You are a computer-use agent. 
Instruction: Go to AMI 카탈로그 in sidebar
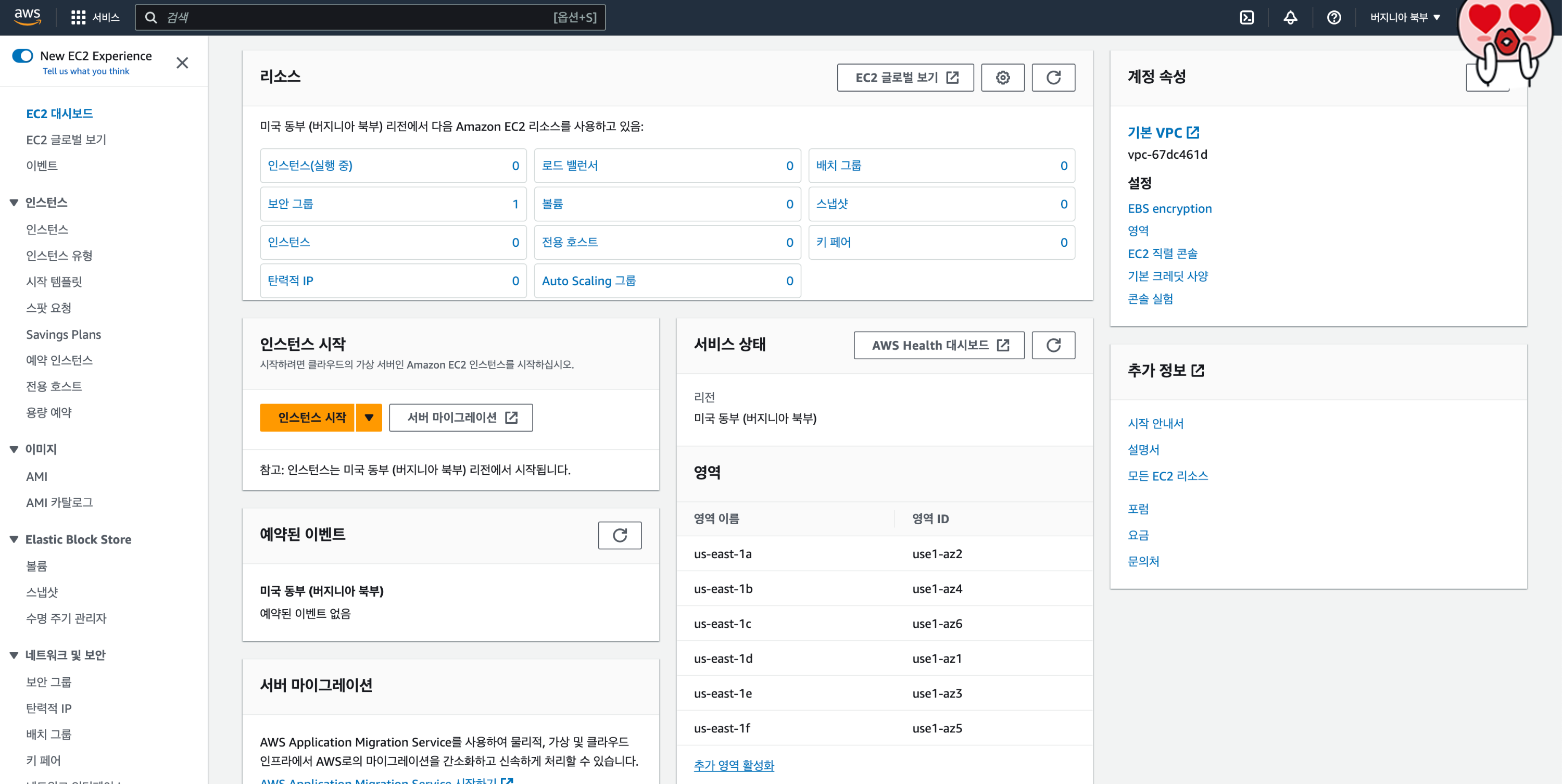coord(59,502)
